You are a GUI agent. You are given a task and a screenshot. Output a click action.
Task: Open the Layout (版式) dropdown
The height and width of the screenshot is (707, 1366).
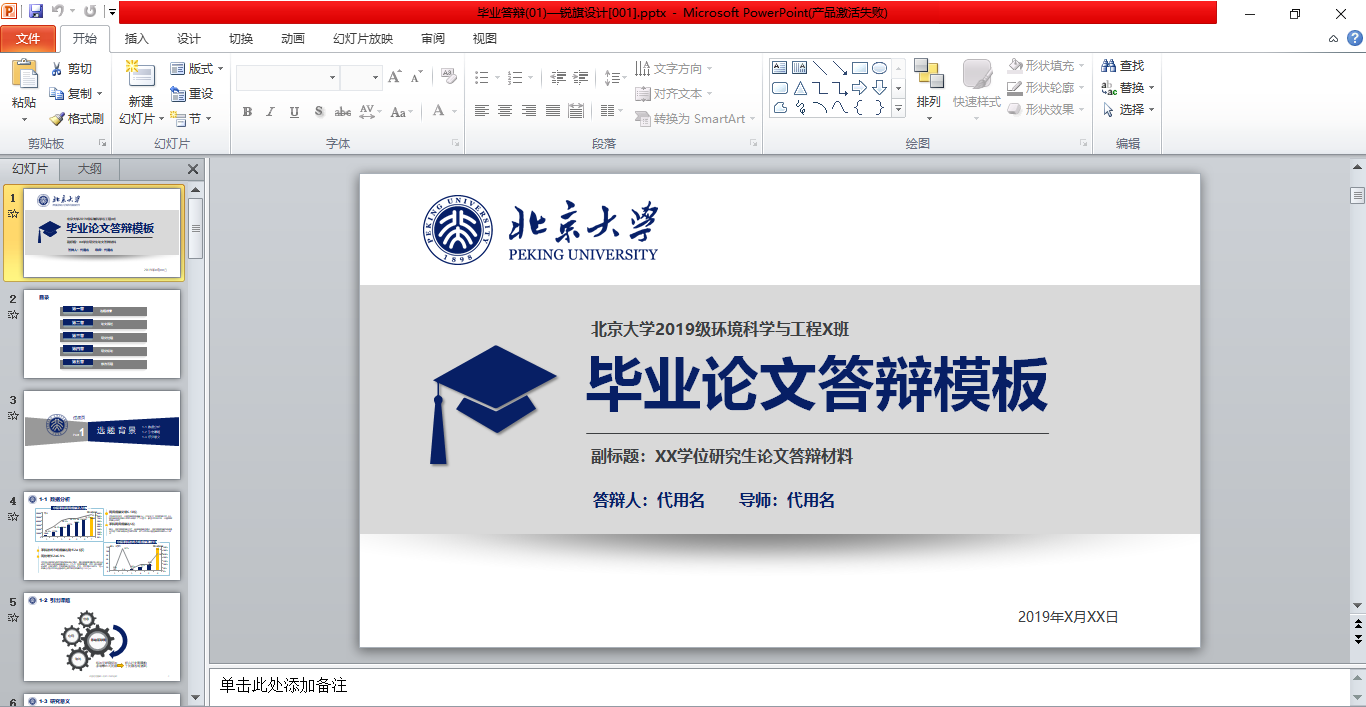pos(197,69)
